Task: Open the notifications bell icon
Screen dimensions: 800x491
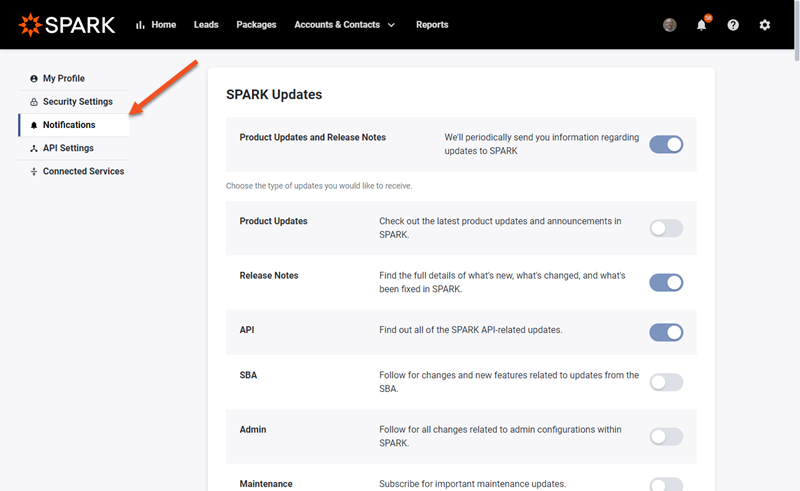Action: pos(702,25)
